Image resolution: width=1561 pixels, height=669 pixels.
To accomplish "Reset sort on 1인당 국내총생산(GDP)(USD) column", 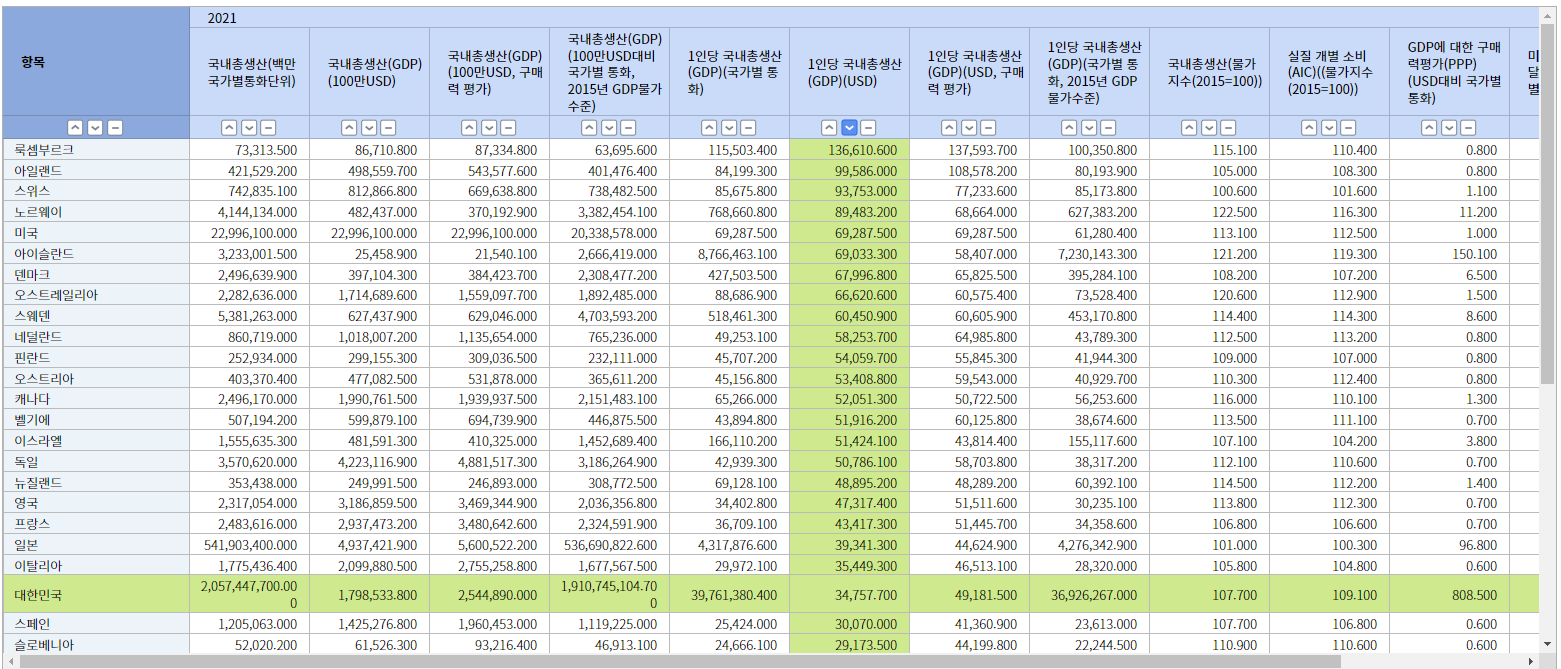I will click(x=869, y=128).
